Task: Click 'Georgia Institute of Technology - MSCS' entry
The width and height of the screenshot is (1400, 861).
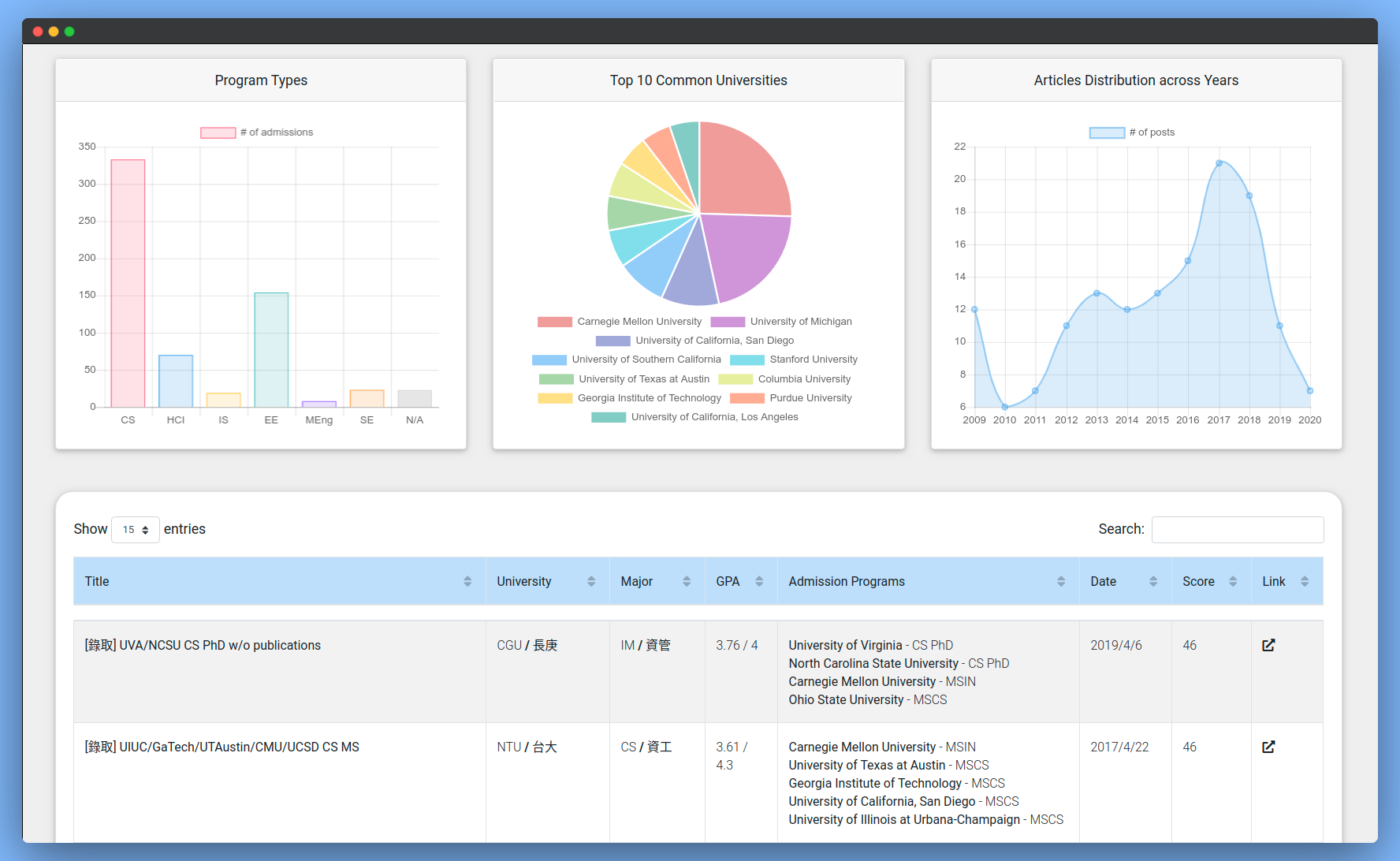Action: coord(897,784)
